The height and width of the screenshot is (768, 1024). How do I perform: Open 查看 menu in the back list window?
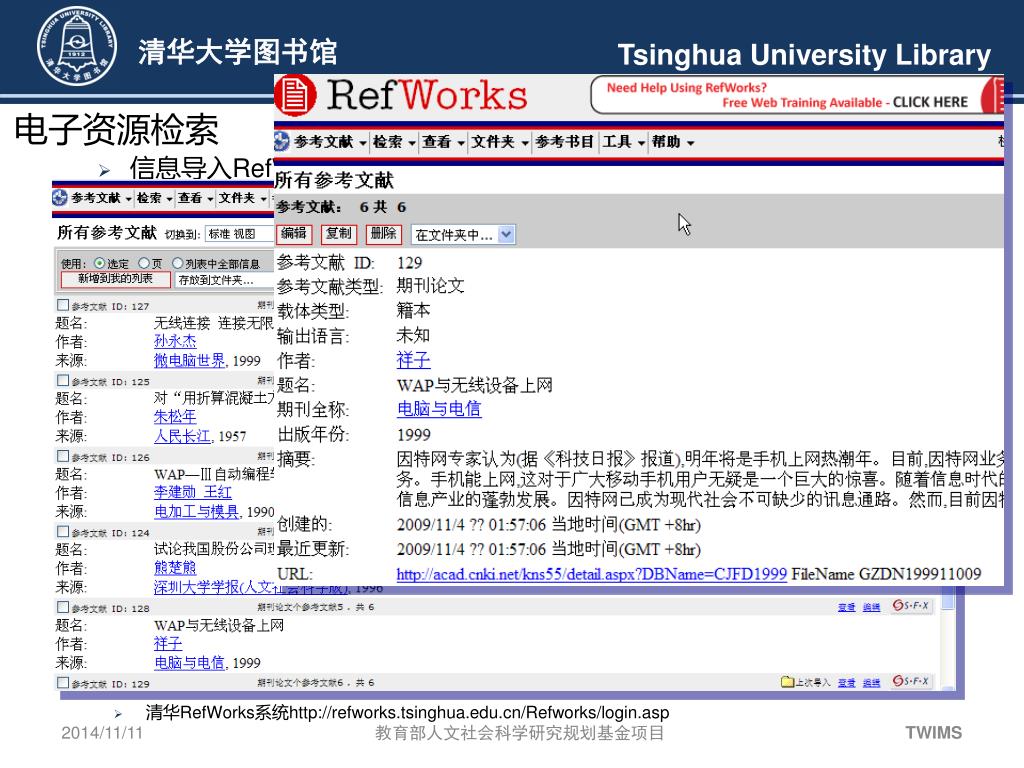[x=195, y=198]
